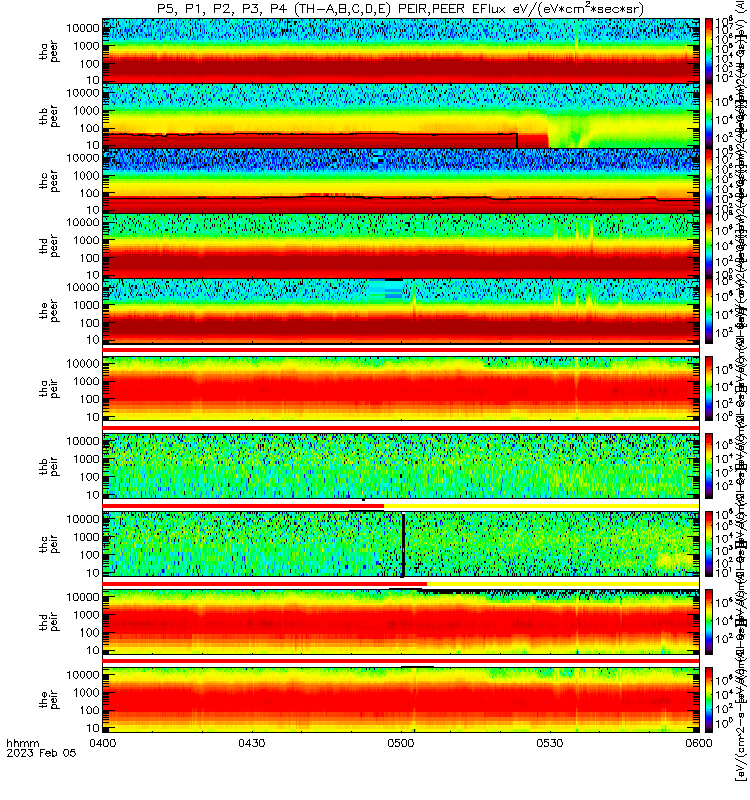Click the yellow status bar segment above thd peir
Viewport: 750px width, 800px height.
click(x=563, y=584)
